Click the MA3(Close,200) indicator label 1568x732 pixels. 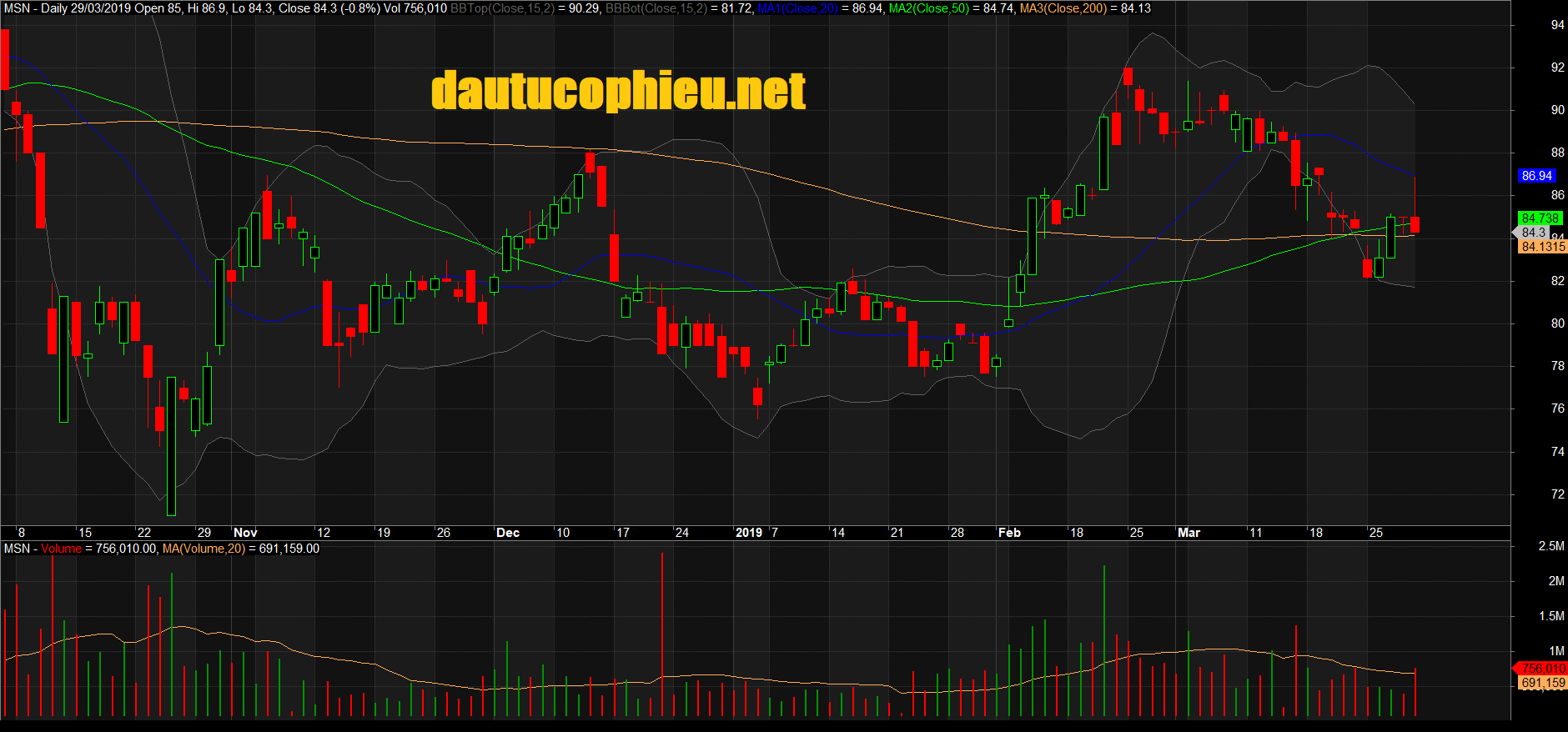(x=1063, y=8)
